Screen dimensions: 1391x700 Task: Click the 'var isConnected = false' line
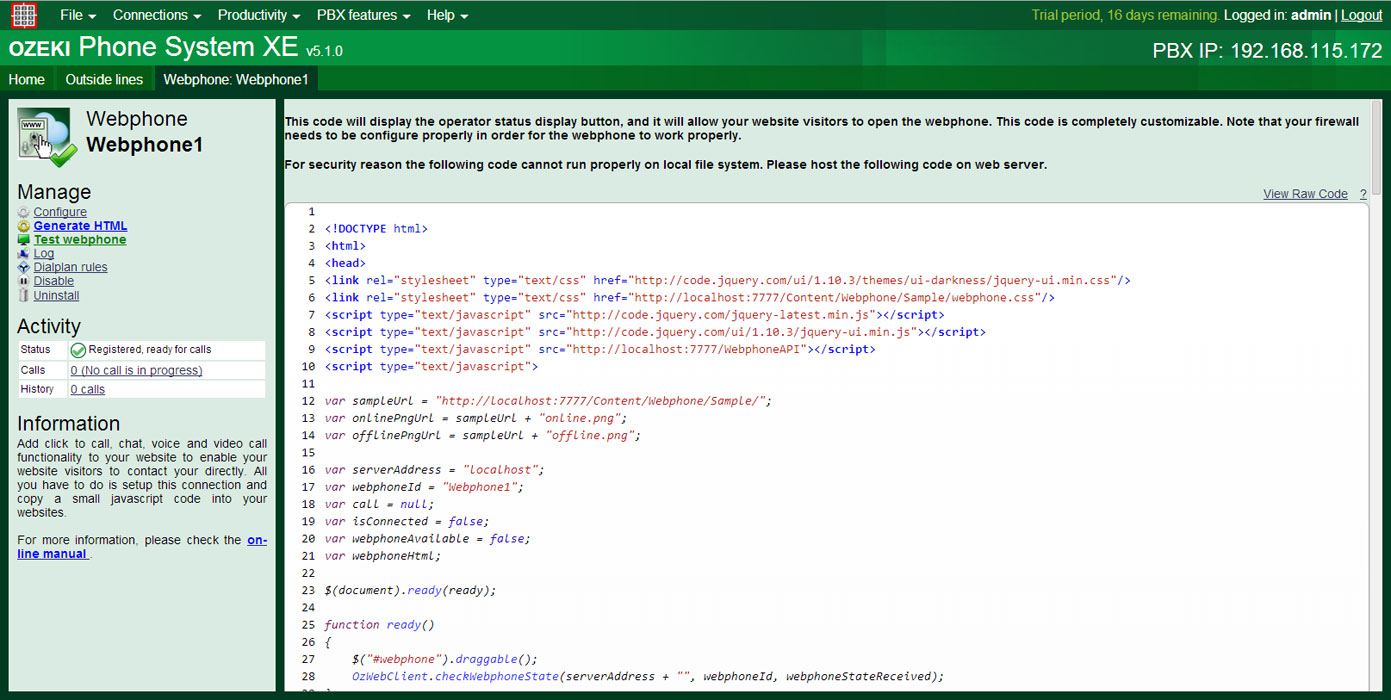(x=407, y=522)
